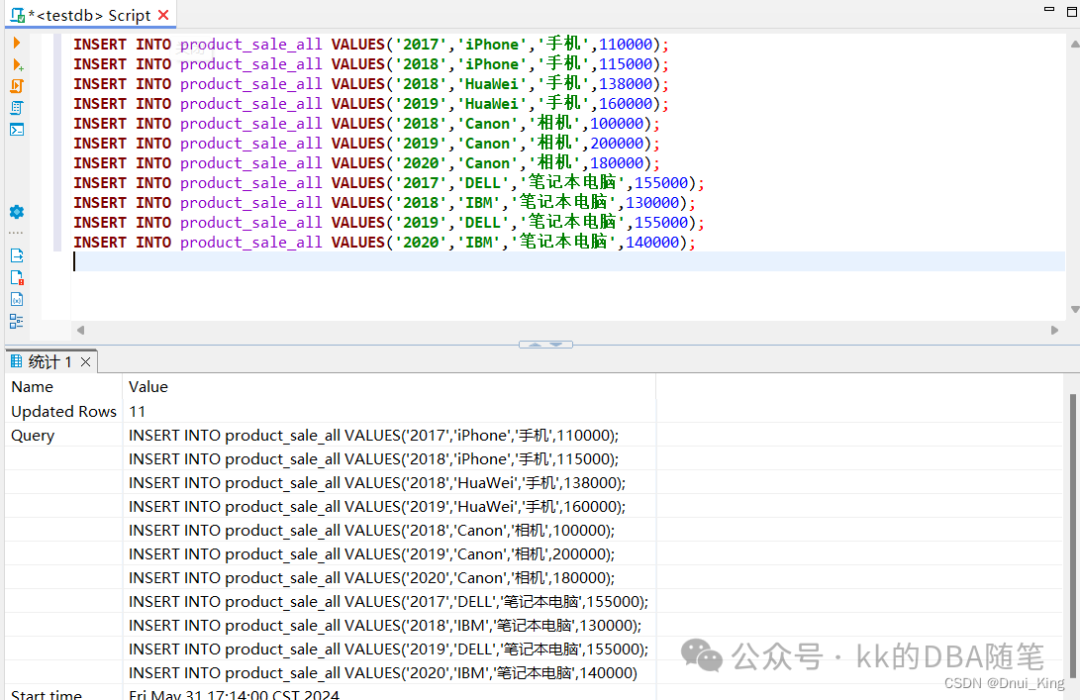Screen dimensions: 1080x700
Task: Click the editor scroll-down arrow
Action: pos(1074,309)
